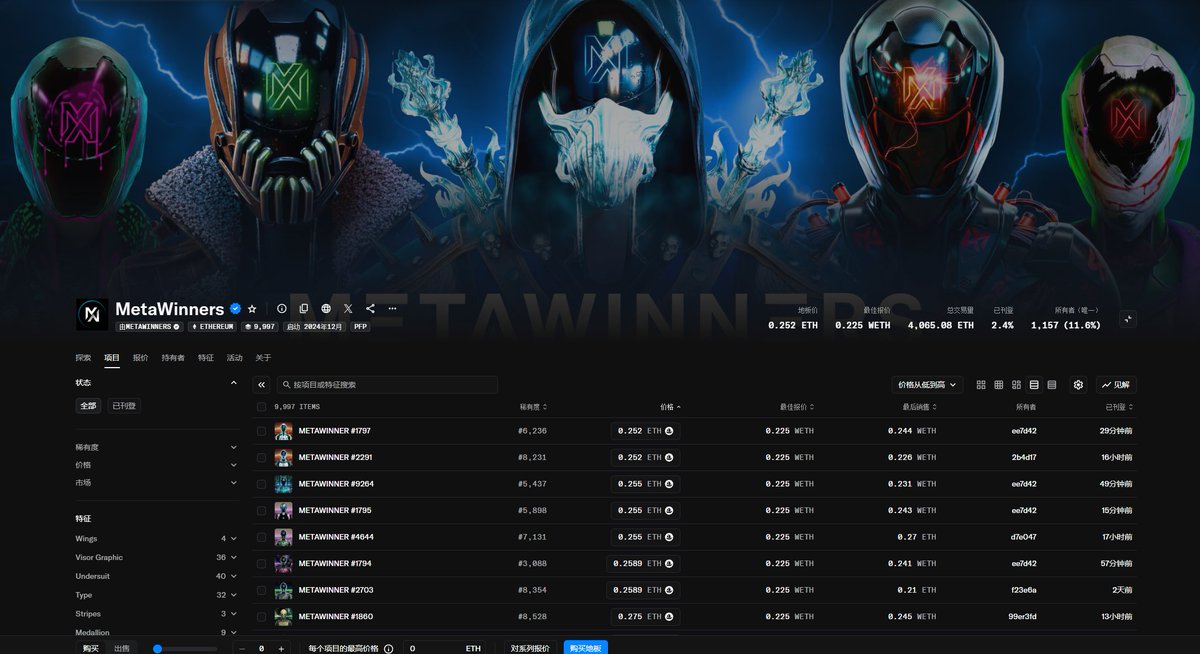Click the sweep quantity slider handle
This screenshot has width=1200, height=654.
click(157, 649)
